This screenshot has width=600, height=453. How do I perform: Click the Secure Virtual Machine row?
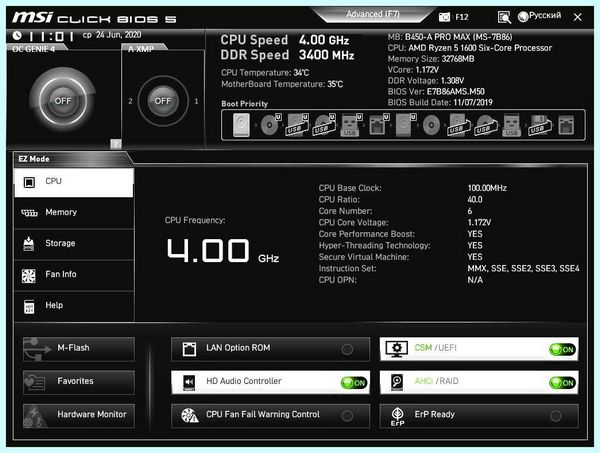pos(401,257)
